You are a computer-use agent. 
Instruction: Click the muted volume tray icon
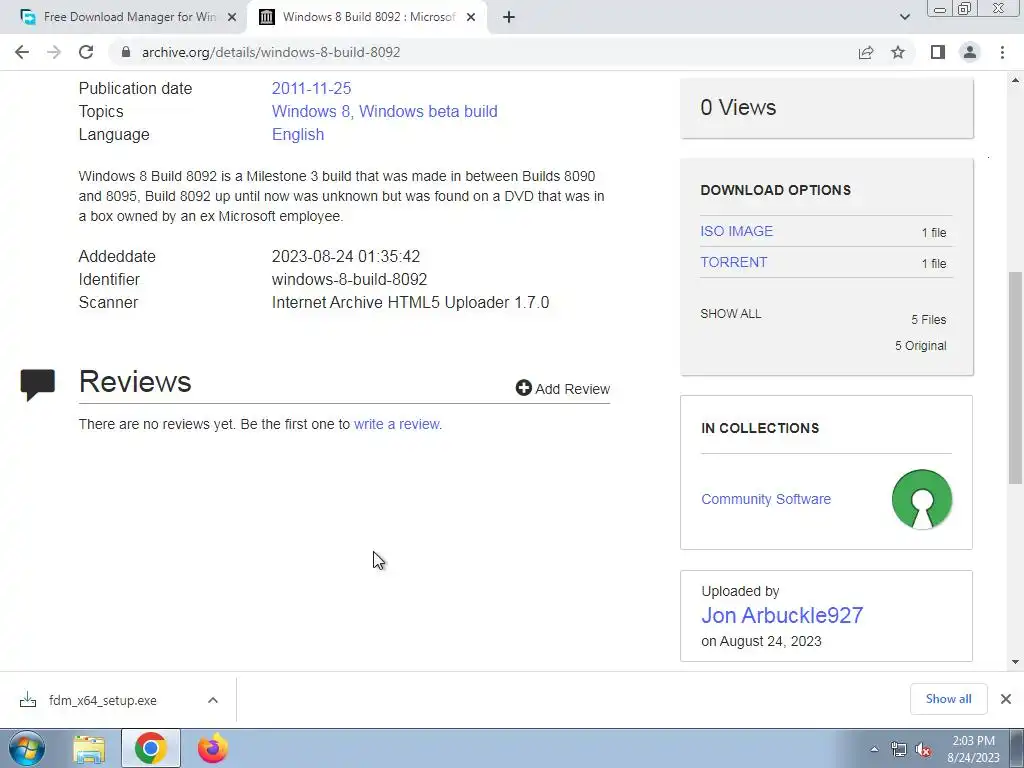click(923, 749)
